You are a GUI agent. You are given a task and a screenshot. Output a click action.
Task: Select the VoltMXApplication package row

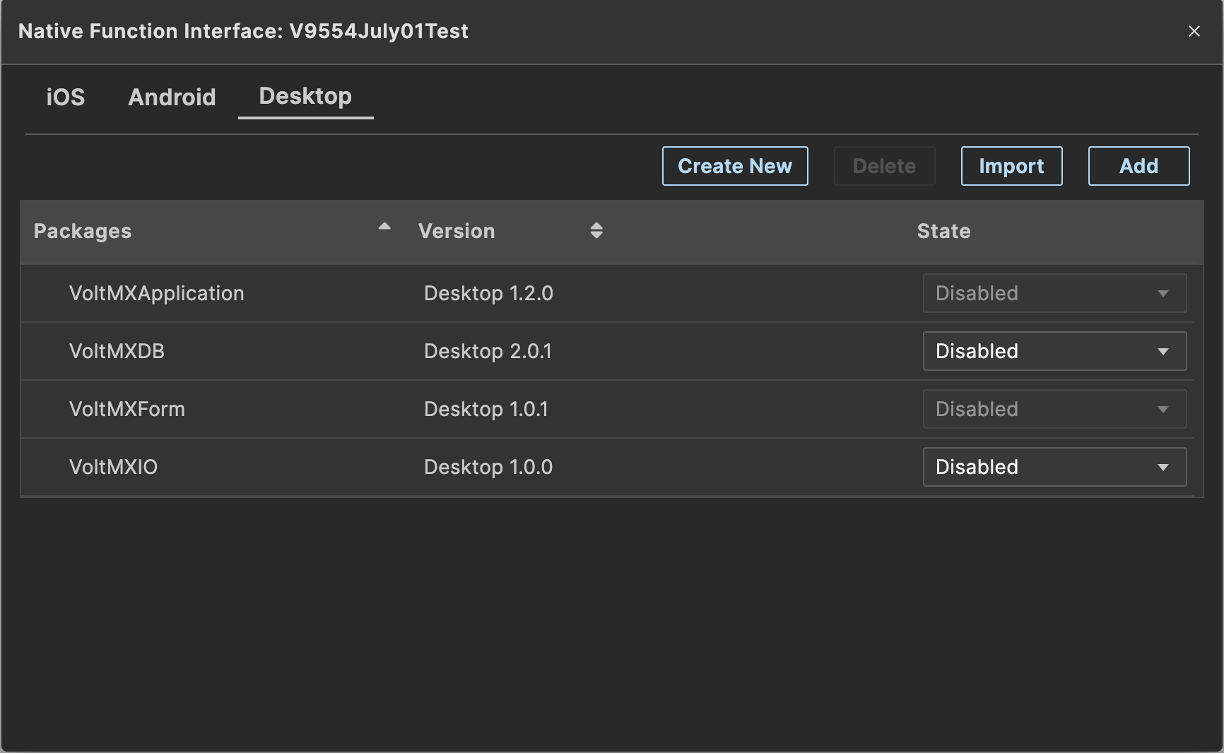click(x=156, y=293)
